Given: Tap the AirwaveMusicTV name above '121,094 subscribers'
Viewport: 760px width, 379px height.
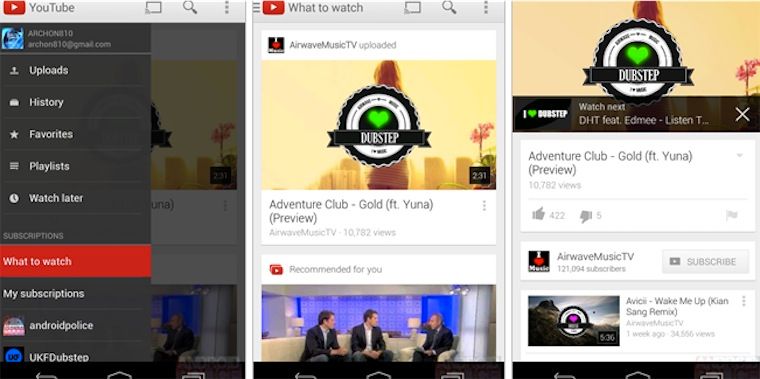Looking at the screenshot, I should click(595, 256).
